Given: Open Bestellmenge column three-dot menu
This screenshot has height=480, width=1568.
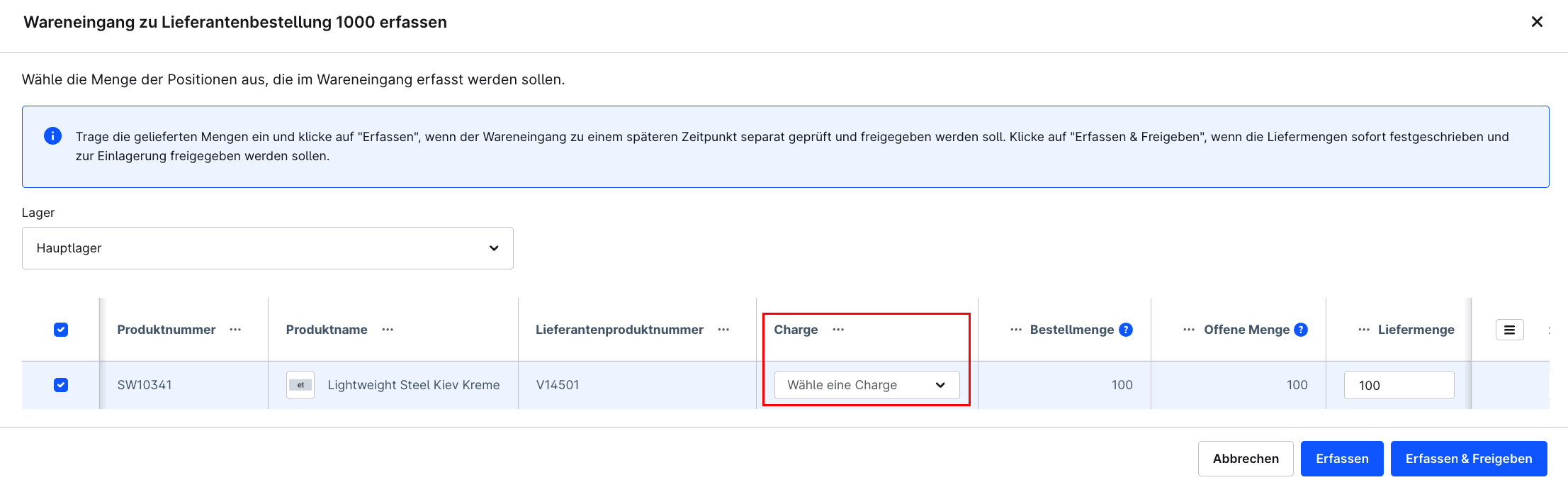Looking at the screenshot, I should (1016, 330).
